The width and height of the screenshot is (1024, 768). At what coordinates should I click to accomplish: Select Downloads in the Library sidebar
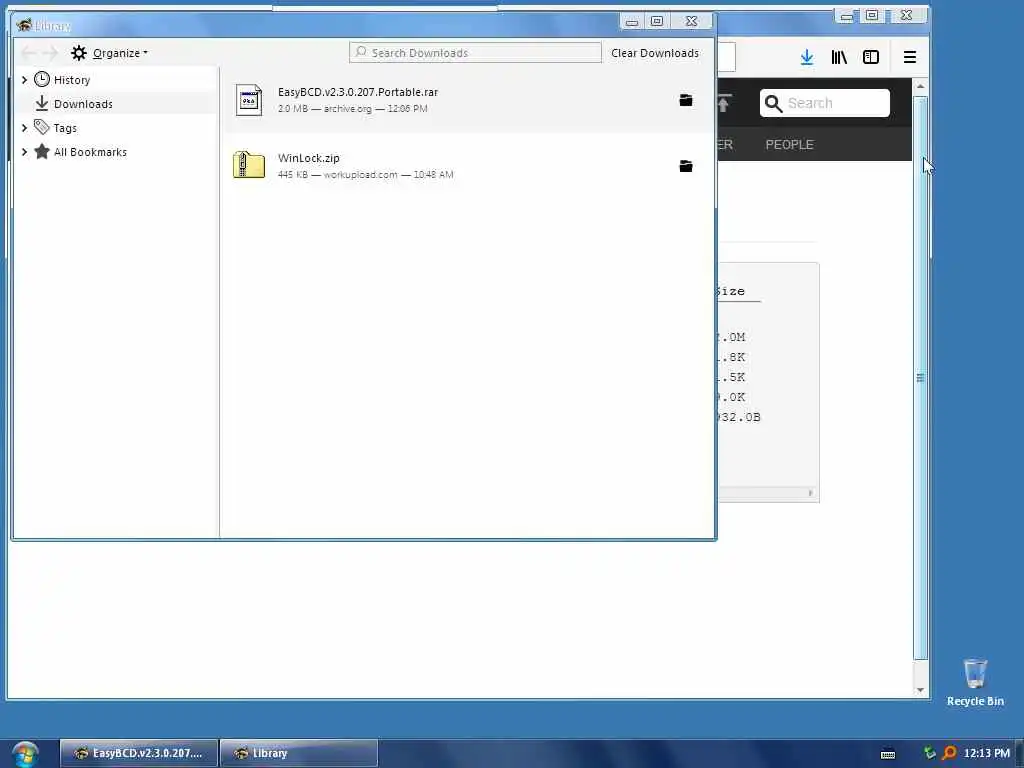[x=83, y=104]
